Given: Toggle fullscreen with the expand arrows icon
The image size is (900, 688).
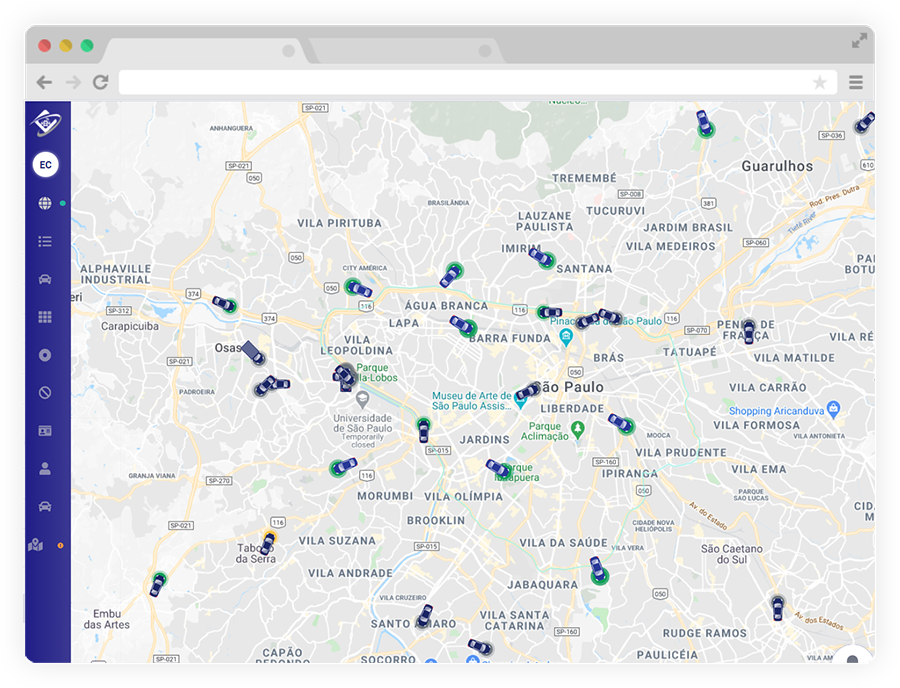Looking at the screenshot, I should click(859, 41).
